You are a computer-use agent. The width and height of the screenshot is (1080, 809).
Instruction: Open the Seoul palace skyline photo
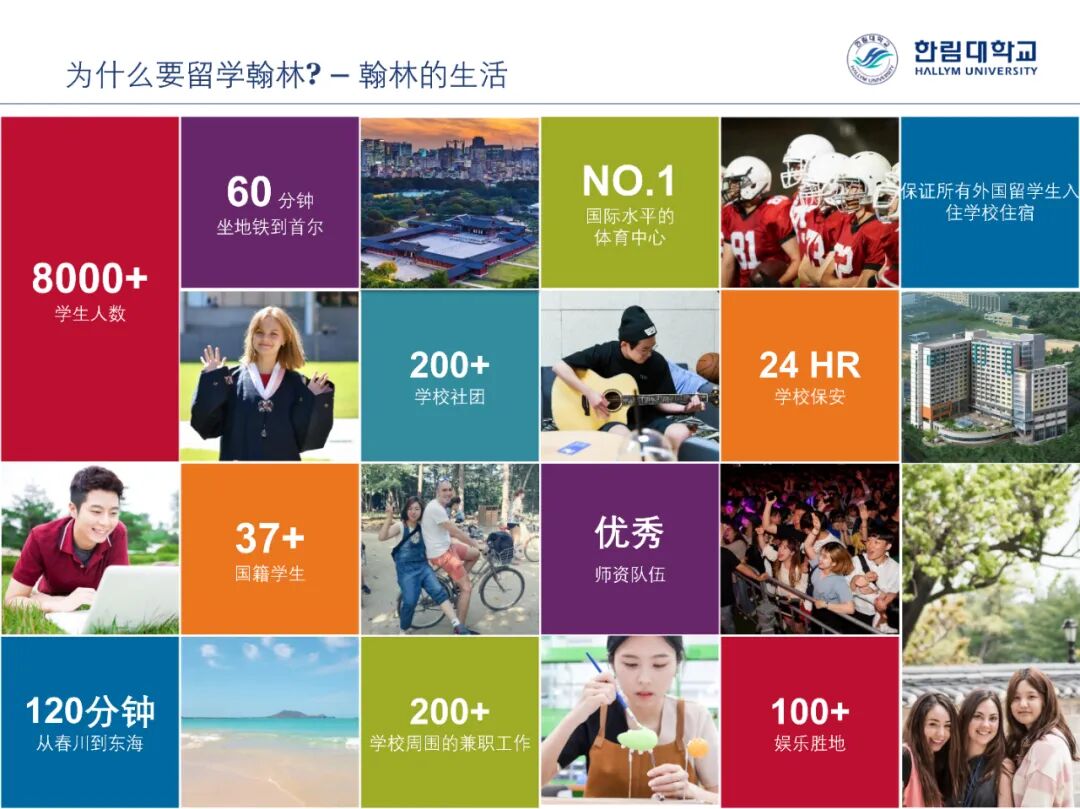pos(450,202)
